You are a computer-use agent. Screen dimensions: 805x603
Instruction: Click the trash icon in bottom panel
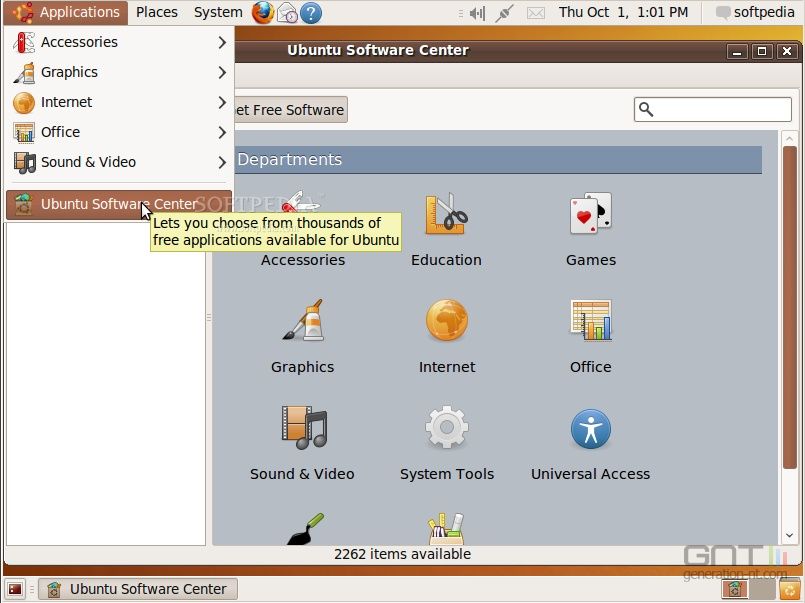click(790, 589)
